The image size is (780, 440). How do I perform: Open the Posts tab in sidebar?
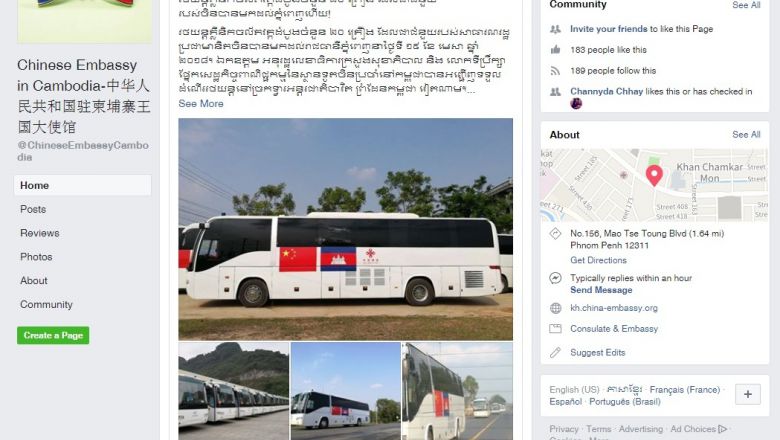tap(33, 209)
